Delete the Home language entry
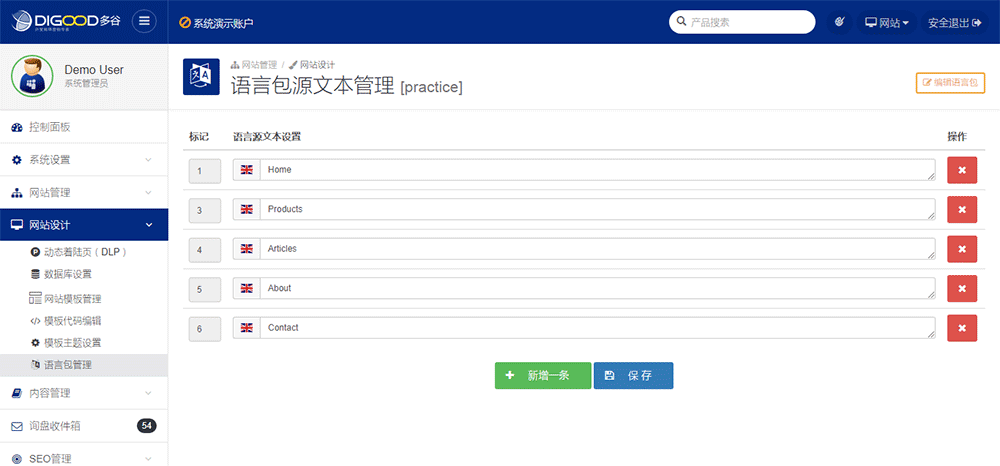 tap(962, 170)
